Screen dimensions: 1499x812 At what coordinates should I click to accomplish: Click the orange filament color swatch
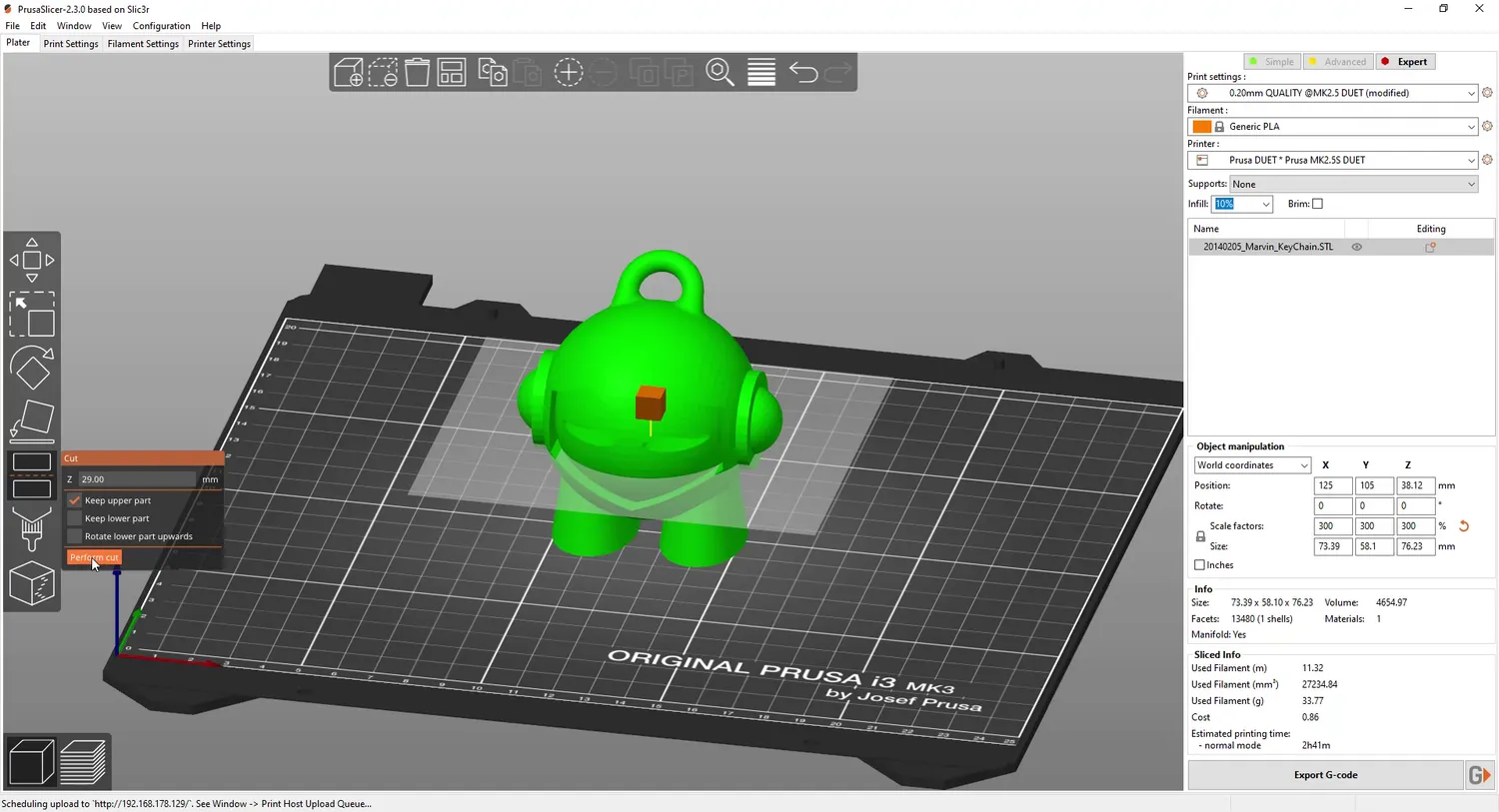point(1201,127)
